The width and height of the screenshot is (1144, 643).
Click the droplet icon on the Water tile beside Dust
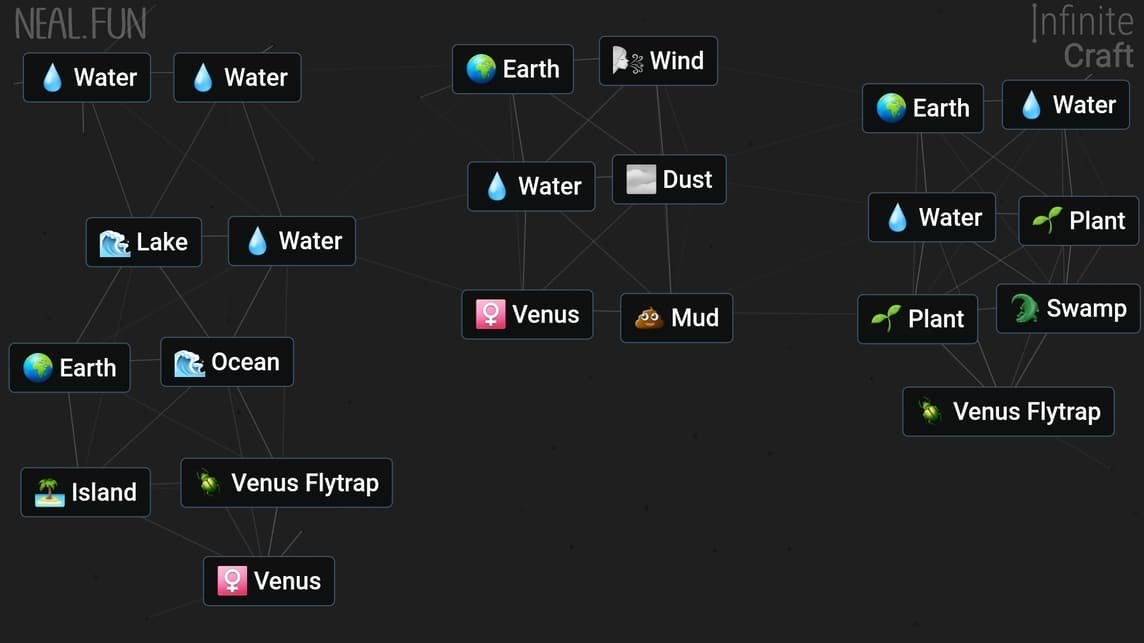coord(495,186)
